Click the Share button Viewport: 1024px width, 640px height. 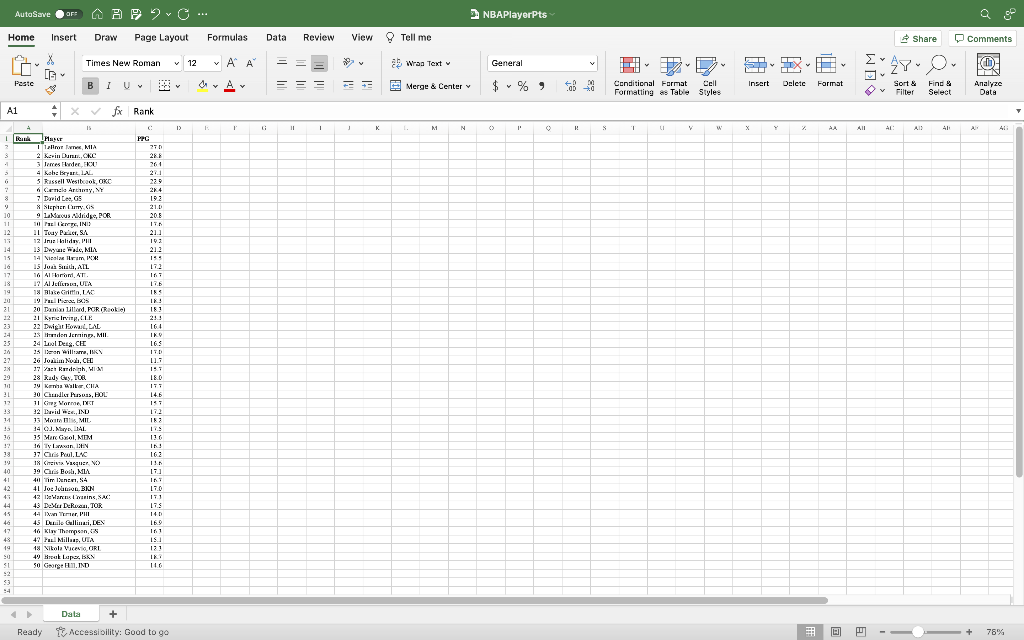click(x=917, y=37)
